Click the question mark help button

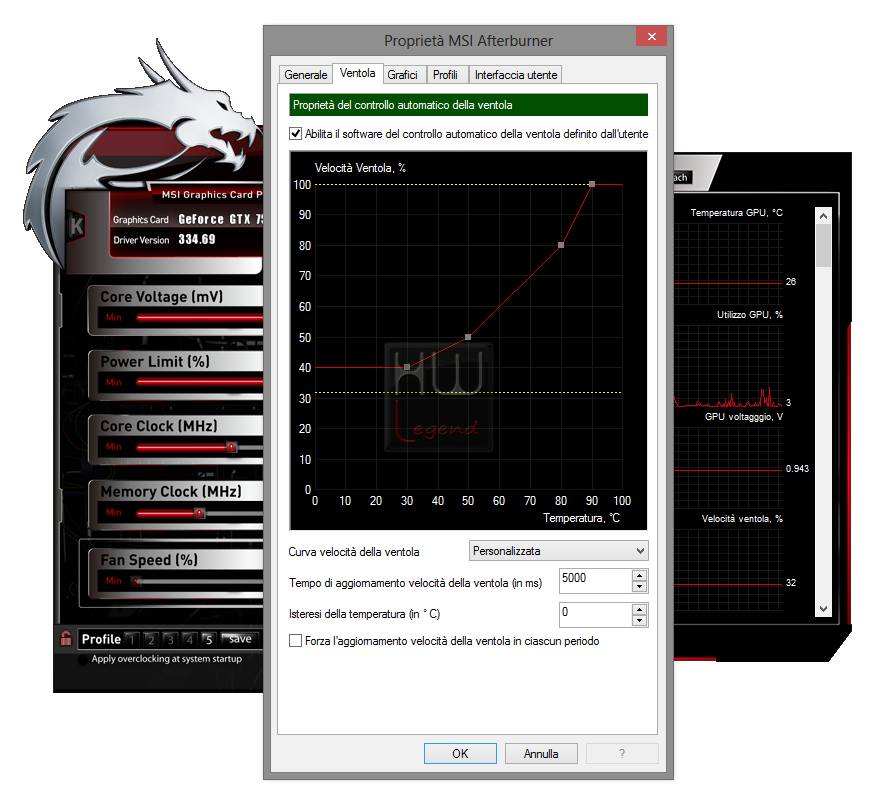pyautogui.click(x=622, y=754)
